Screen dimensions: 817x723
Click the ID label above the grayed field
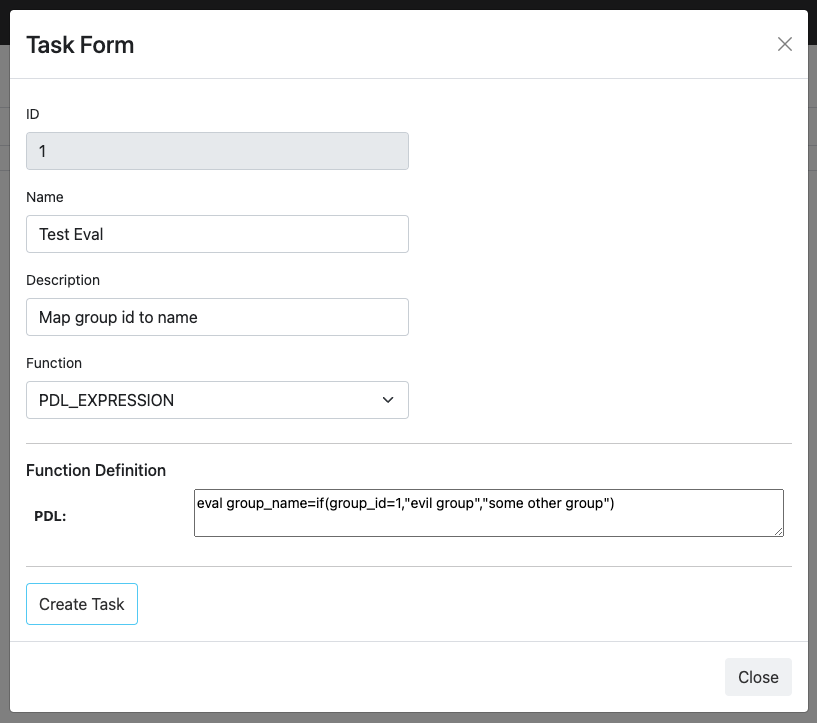32,114
